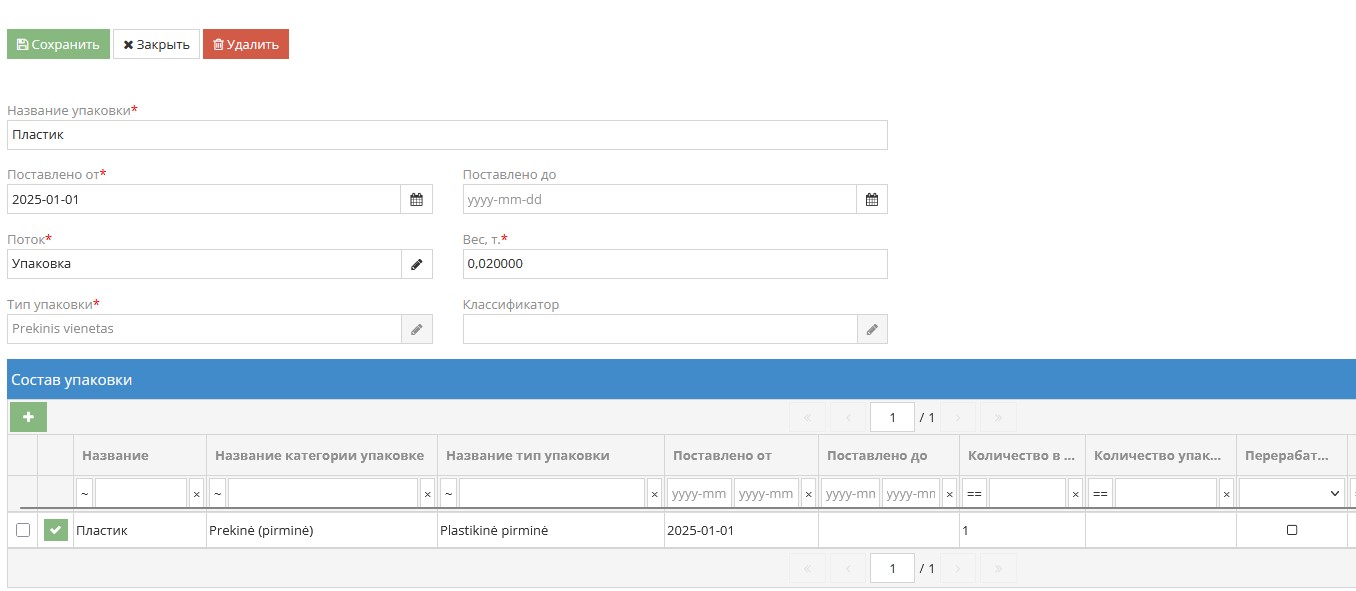Open the Классификатор picker via its pencil icon
The image size is (1356, 591).
pos(871,328)
